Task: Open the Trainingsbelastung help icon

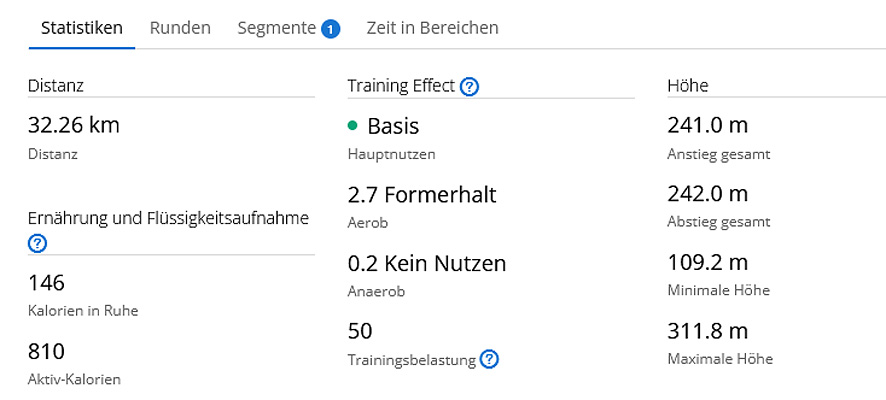Action: (489, 359)
